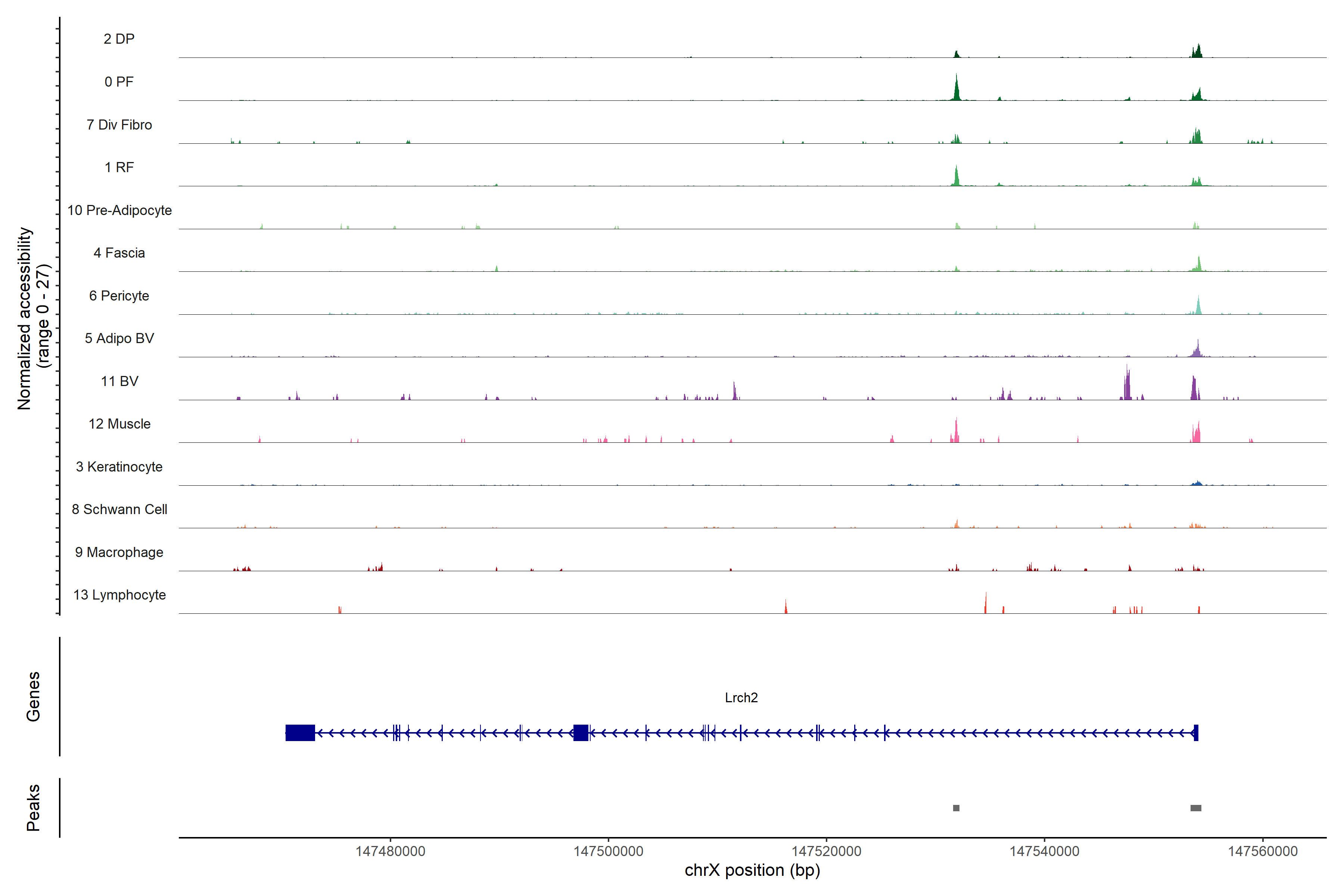Click the 0 PF track label
Screen dimensions: 1344x896
(119, 82)
